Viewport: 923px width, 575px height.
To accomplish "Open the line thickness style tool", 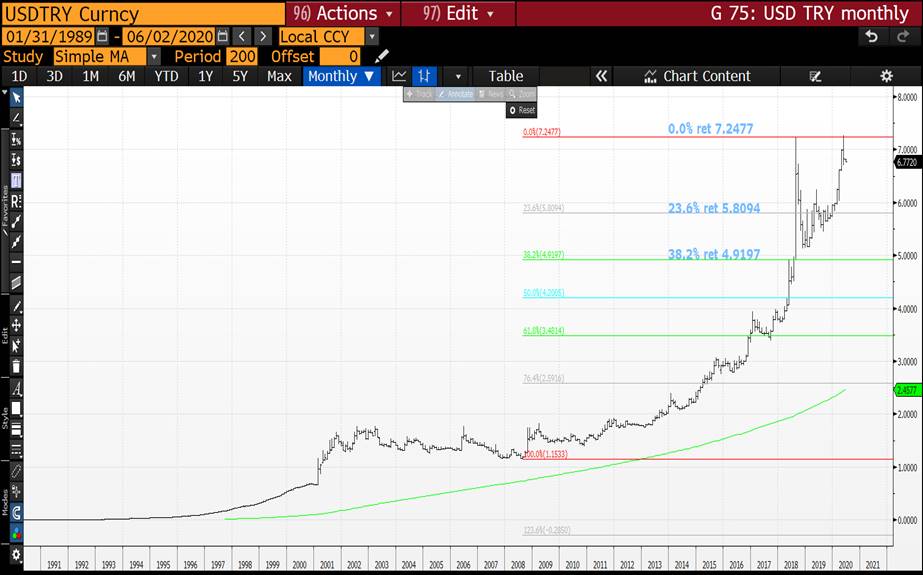I will pos(16,429).
